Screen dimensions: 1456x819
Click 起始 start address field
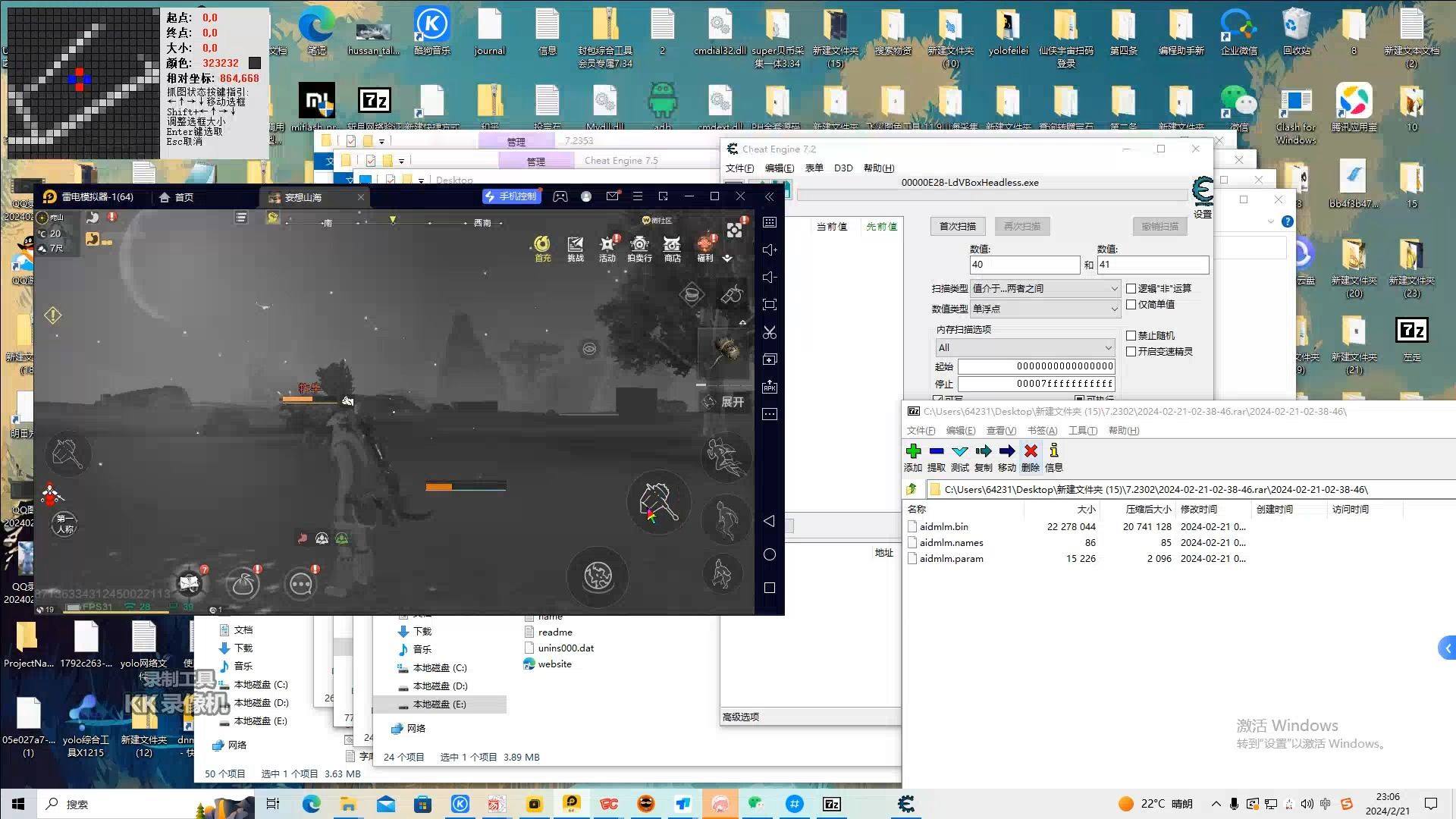coord(1036,366)
